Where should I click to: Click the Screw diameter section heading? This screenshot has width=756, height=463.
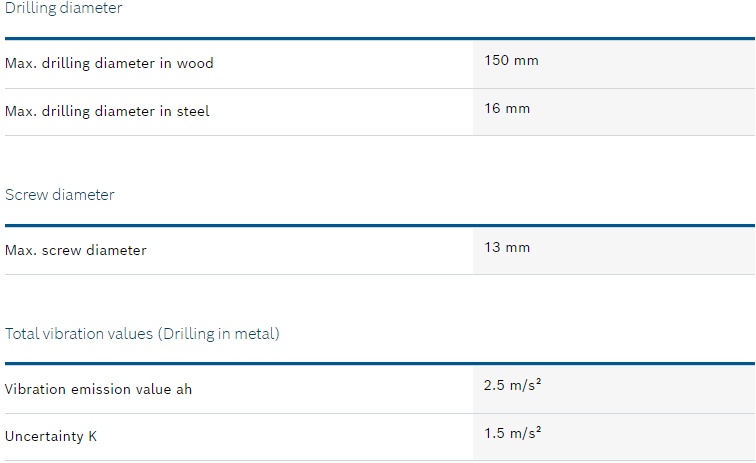tap(60, 195)
